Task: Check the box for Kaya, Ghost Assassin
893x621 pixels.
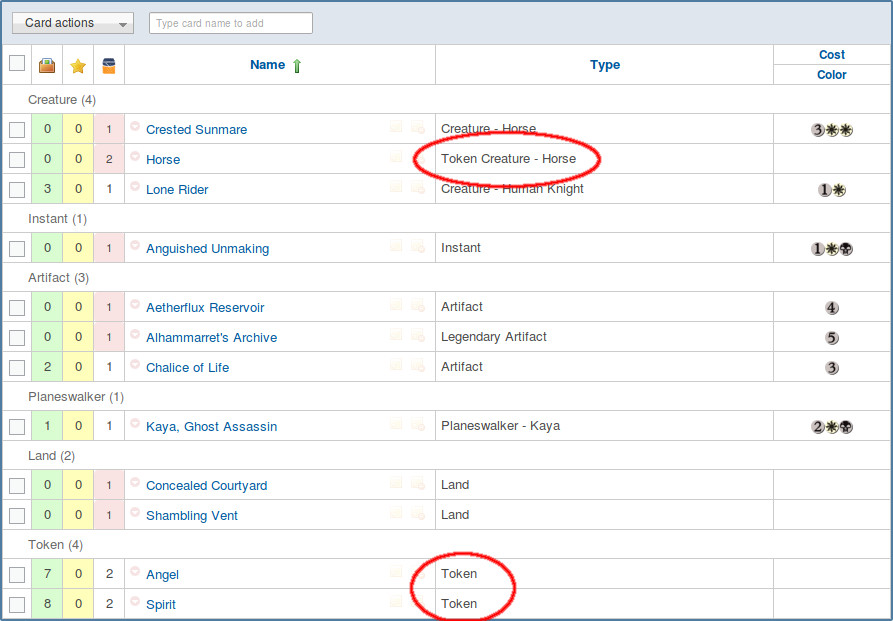Action: click(17, 427)
